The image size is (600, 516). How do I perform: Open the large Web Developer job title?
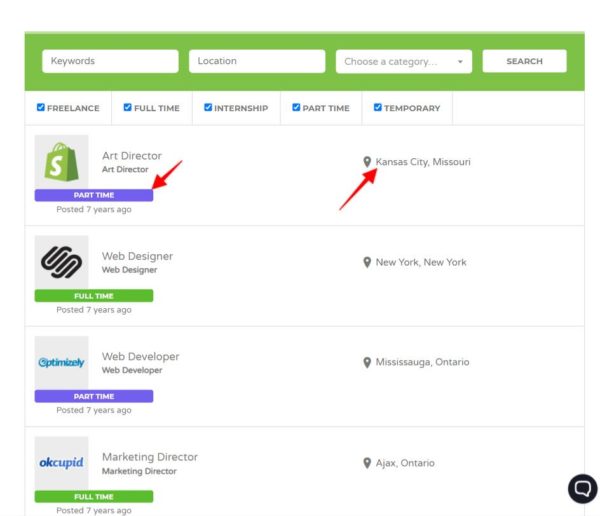point(140,356)
